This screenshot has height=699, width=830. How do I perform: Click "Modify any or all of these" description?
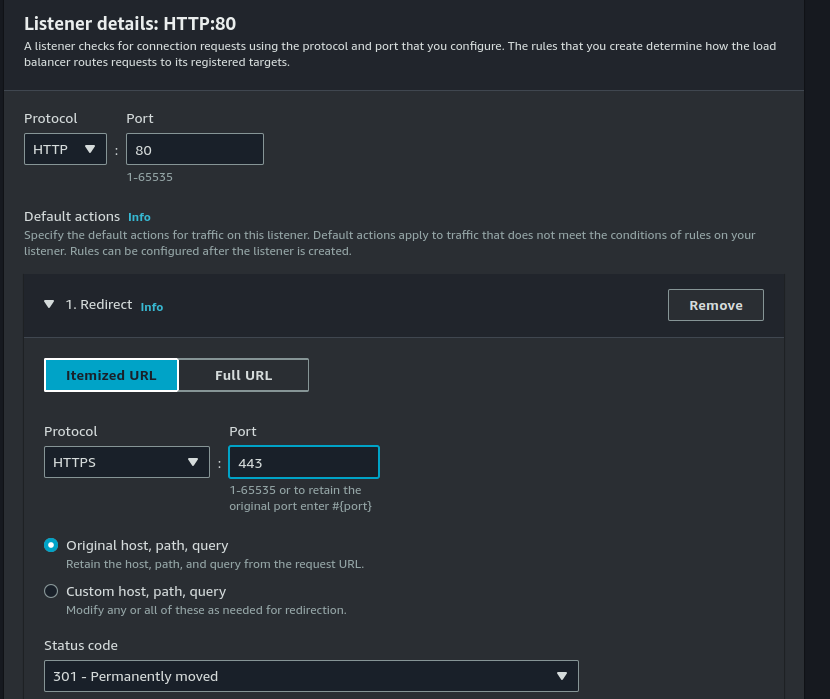(206, 610)
